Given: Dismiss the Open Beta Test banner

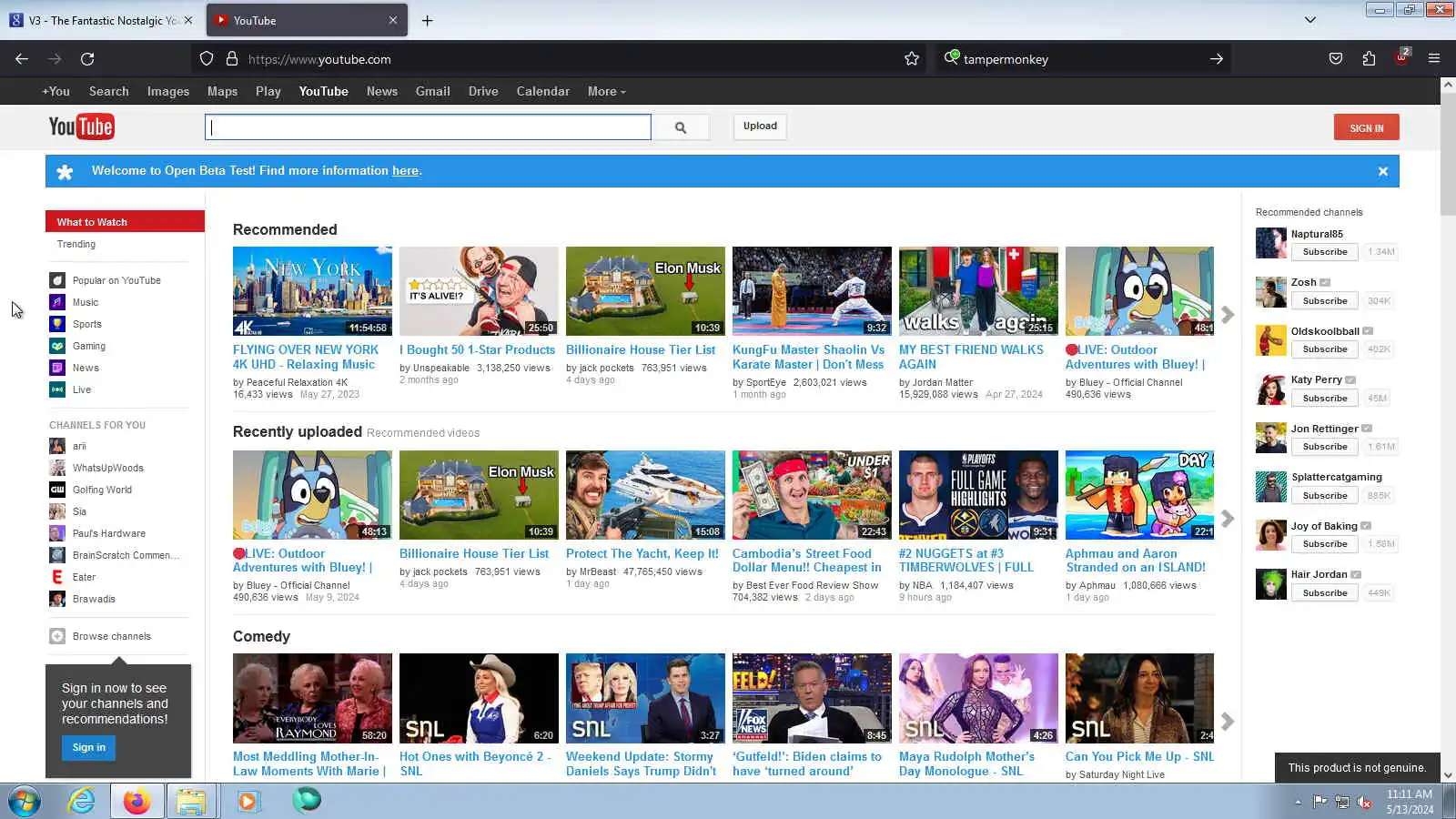Looking at the screenshot, I should coord(1382,171).
